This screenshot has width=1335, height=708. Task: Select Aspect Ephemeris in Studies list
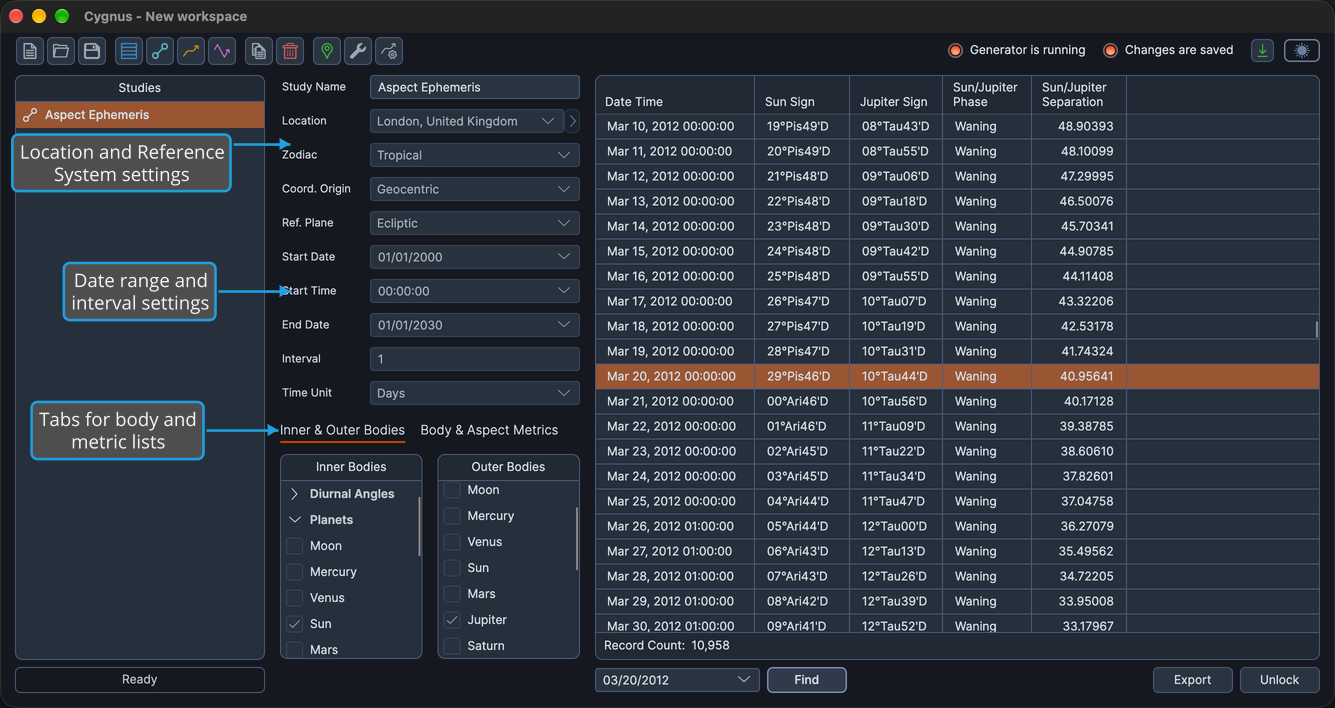pyautogui.click(x=140, y=115)
